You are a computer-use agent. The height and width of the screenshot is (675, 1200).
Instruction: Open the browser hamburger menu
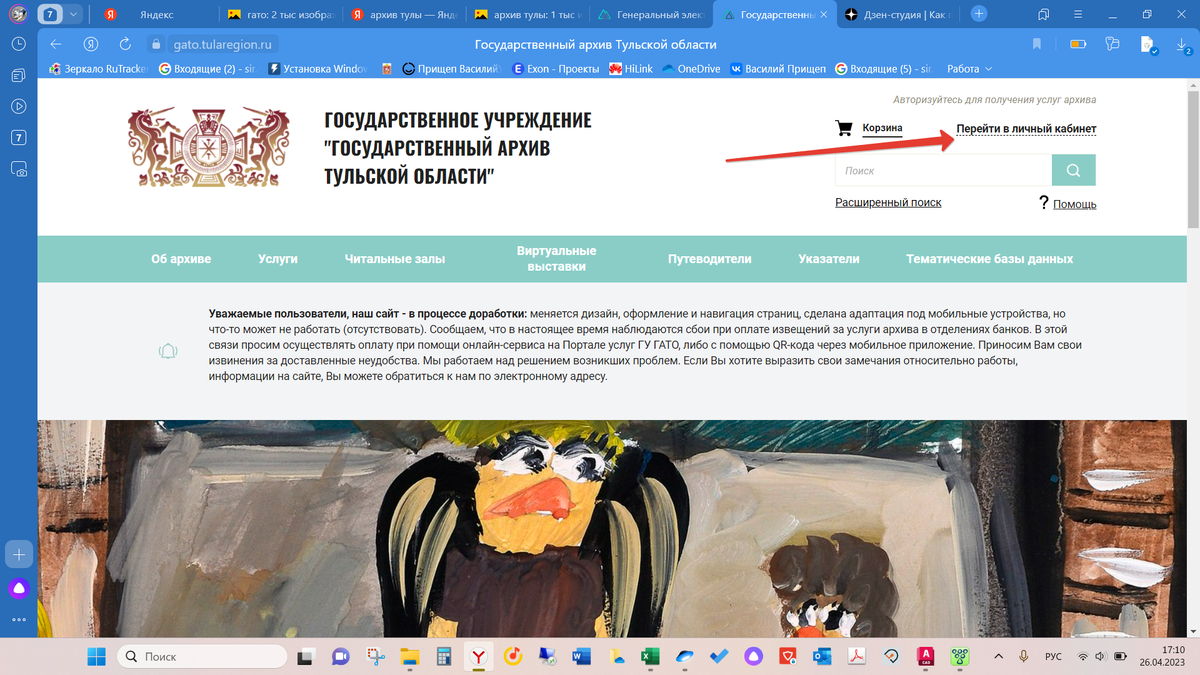coord(1077,15)
